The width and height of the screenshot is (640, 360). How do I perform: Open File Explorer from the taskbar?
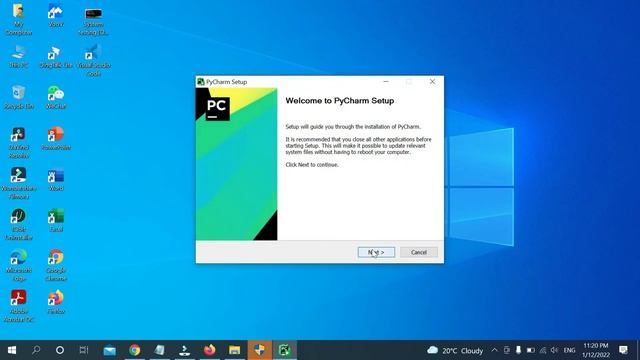pyautogui.click(x=234, y=350)
